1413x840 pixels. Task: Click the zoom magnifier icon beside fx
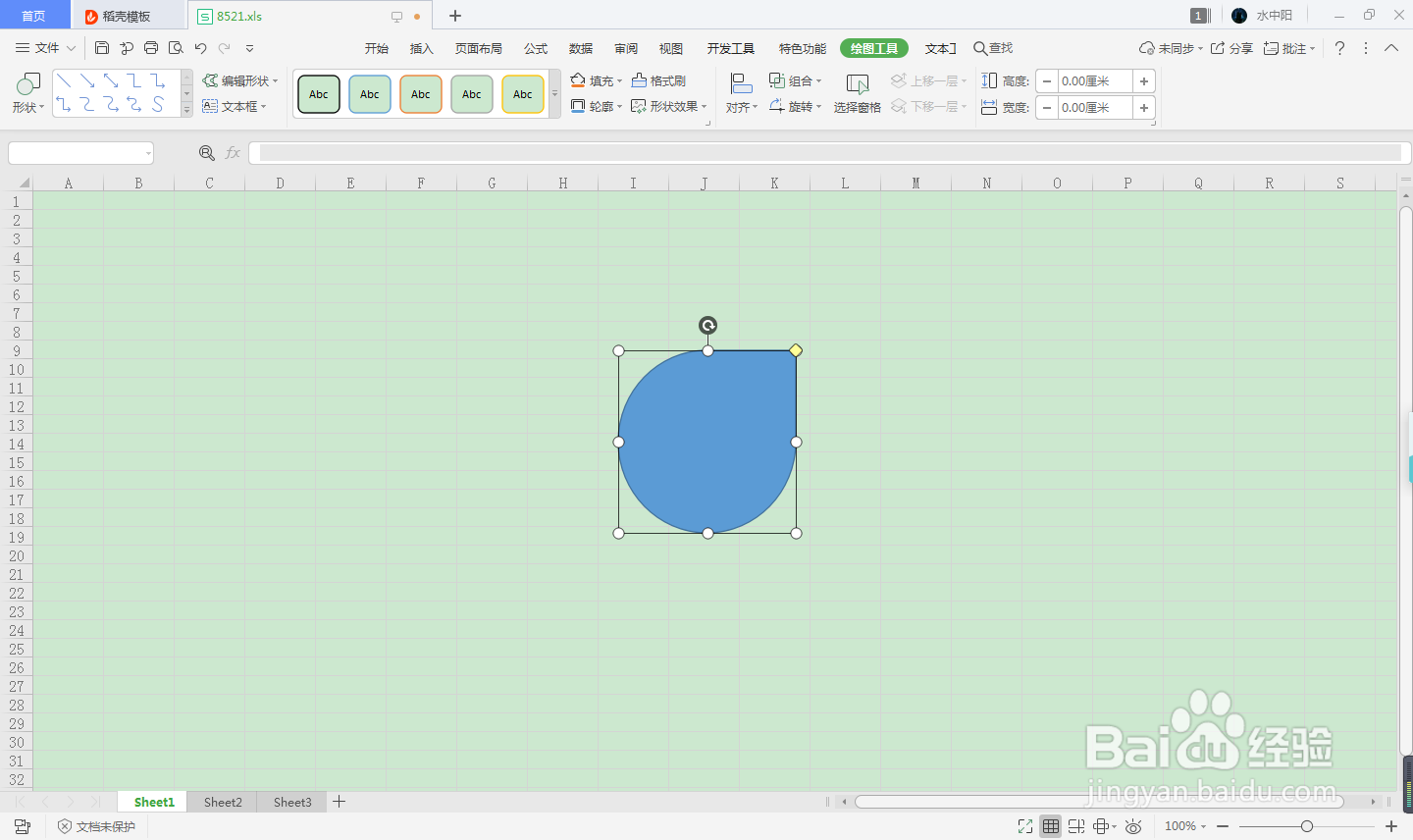(206, 153)
